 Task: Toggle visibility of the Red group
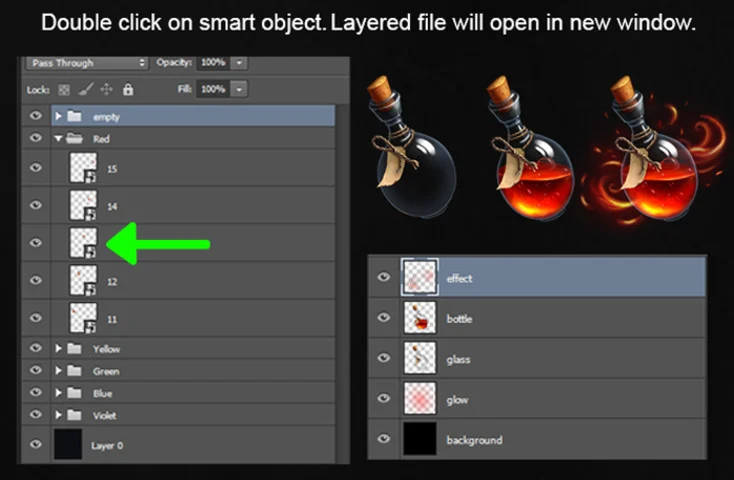coord(36,138)
